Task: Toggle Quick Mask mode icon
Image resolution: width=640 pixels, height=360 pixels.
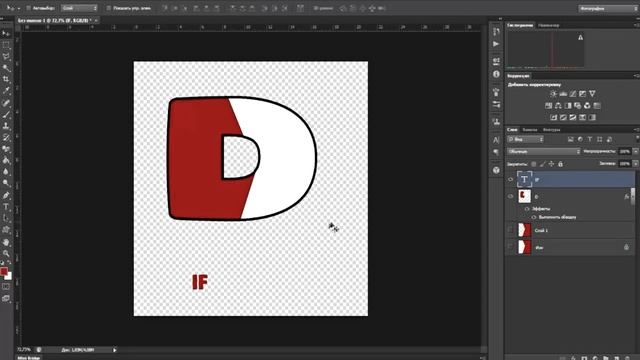Action: (x=6, y=287)
